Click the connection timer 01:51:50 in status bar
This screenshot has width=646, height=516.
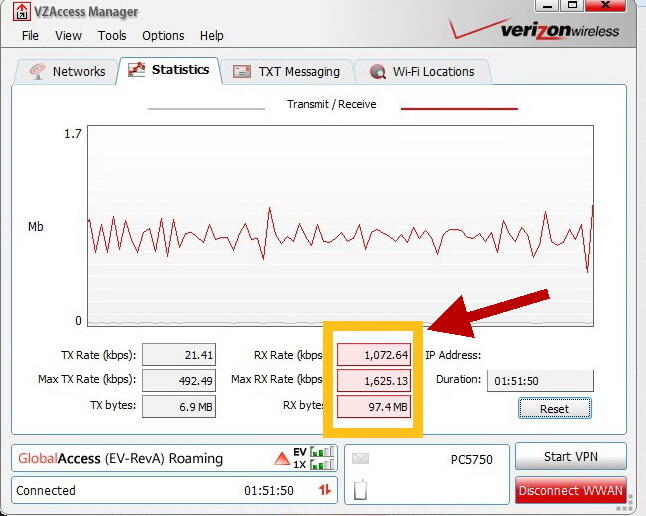269,490
